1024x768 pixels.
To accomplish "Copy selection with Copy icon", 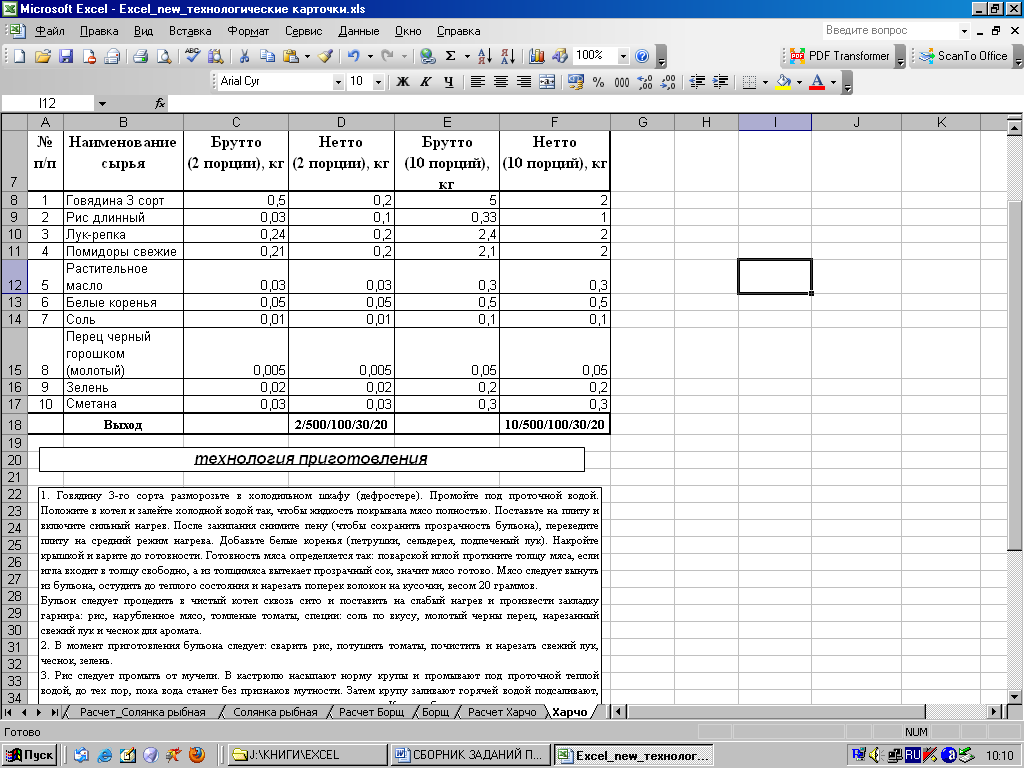I will pos(267,56).
